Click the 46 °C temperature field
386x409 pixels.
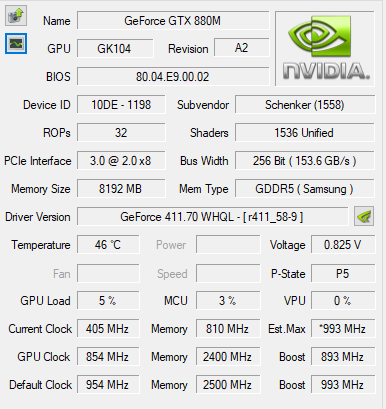pos(108,245)
